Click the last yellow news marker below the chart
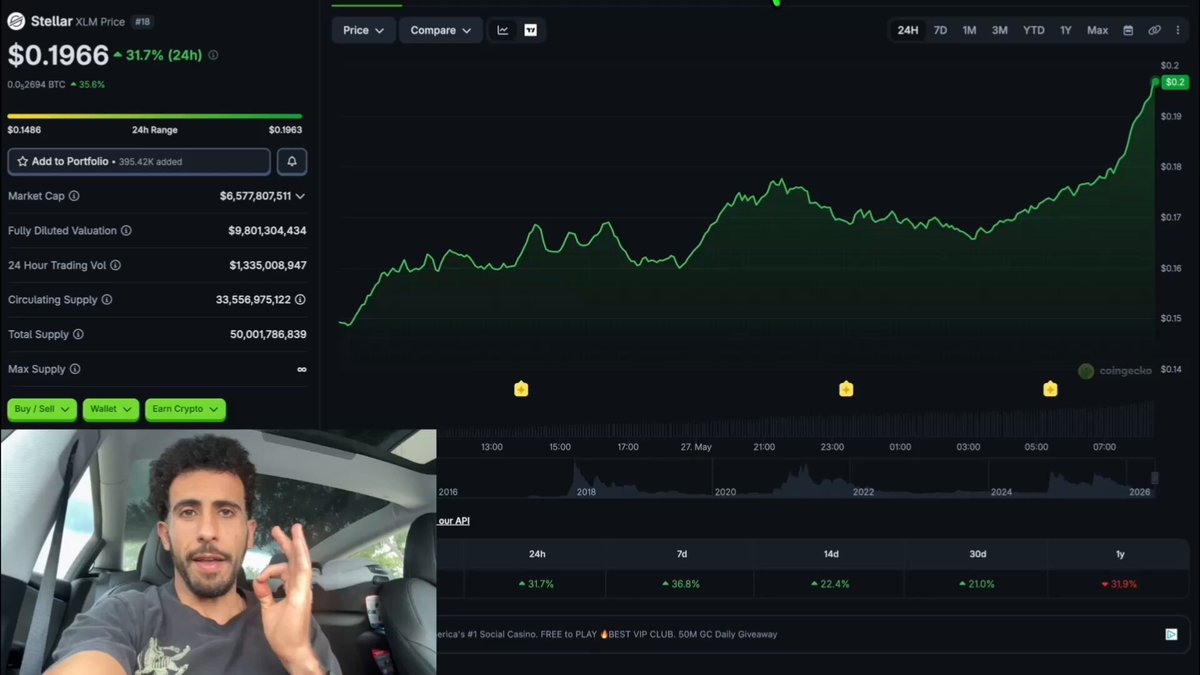1200x675 pixels. tap(1050, 389)
